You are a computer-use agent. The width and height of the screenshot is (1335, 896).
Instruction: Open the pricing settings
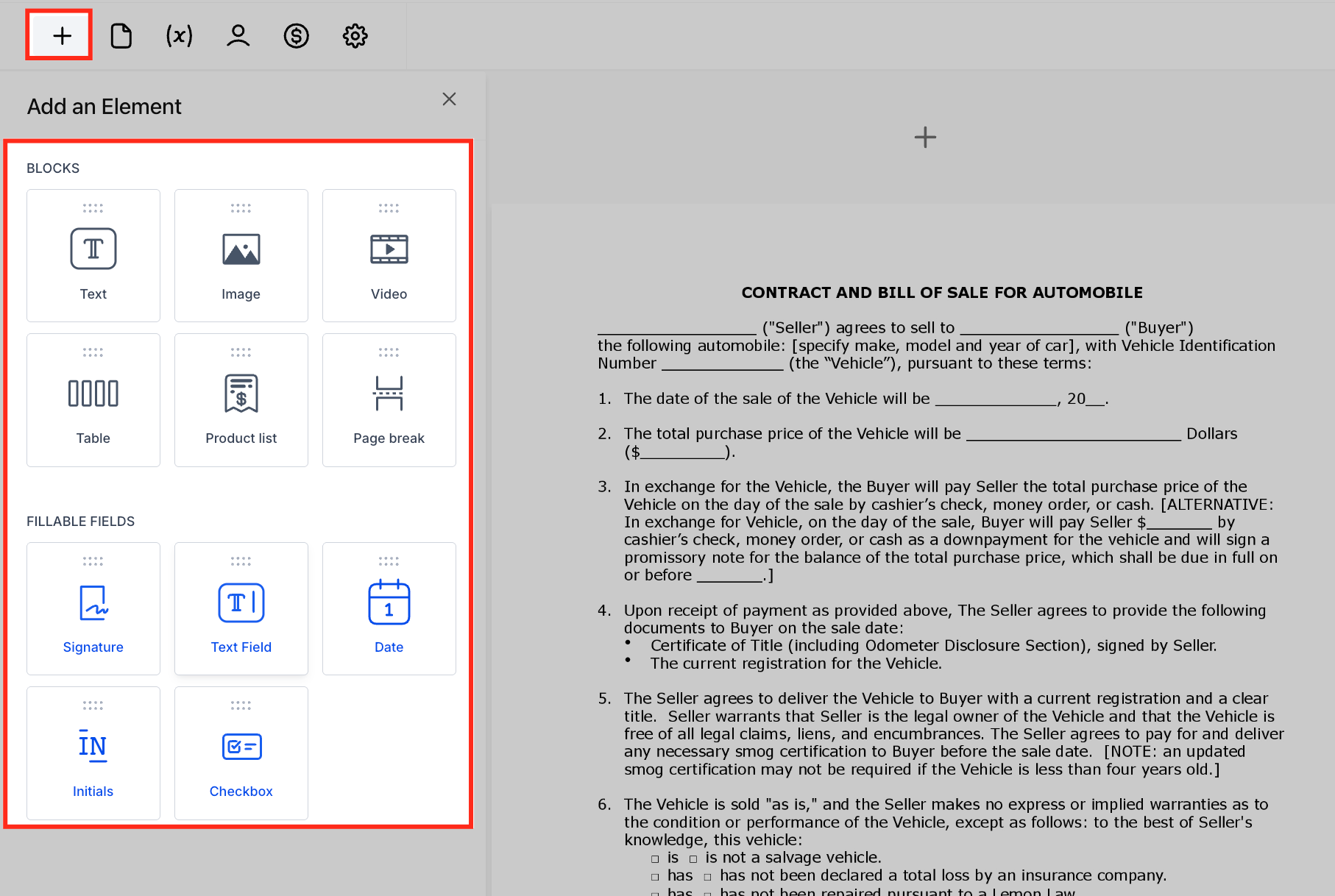[x=296, y=35]
